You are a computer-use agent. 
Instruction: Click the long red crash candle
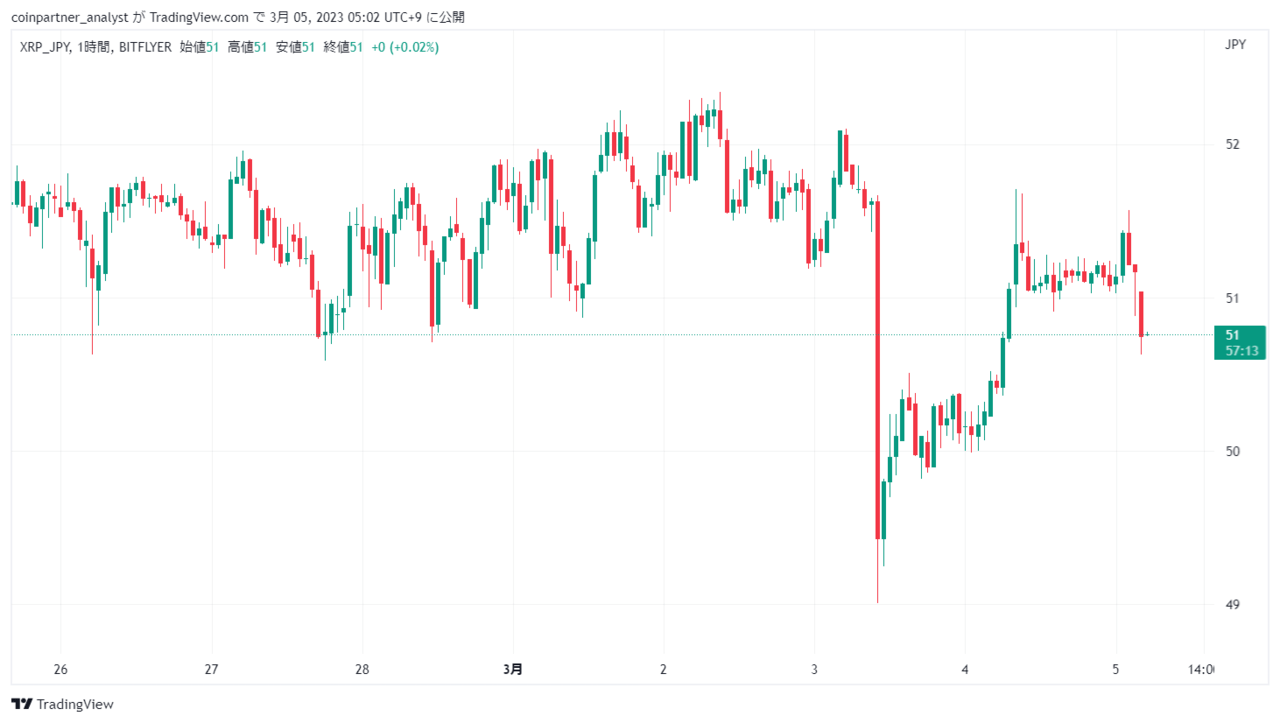[x=877, y=370]
